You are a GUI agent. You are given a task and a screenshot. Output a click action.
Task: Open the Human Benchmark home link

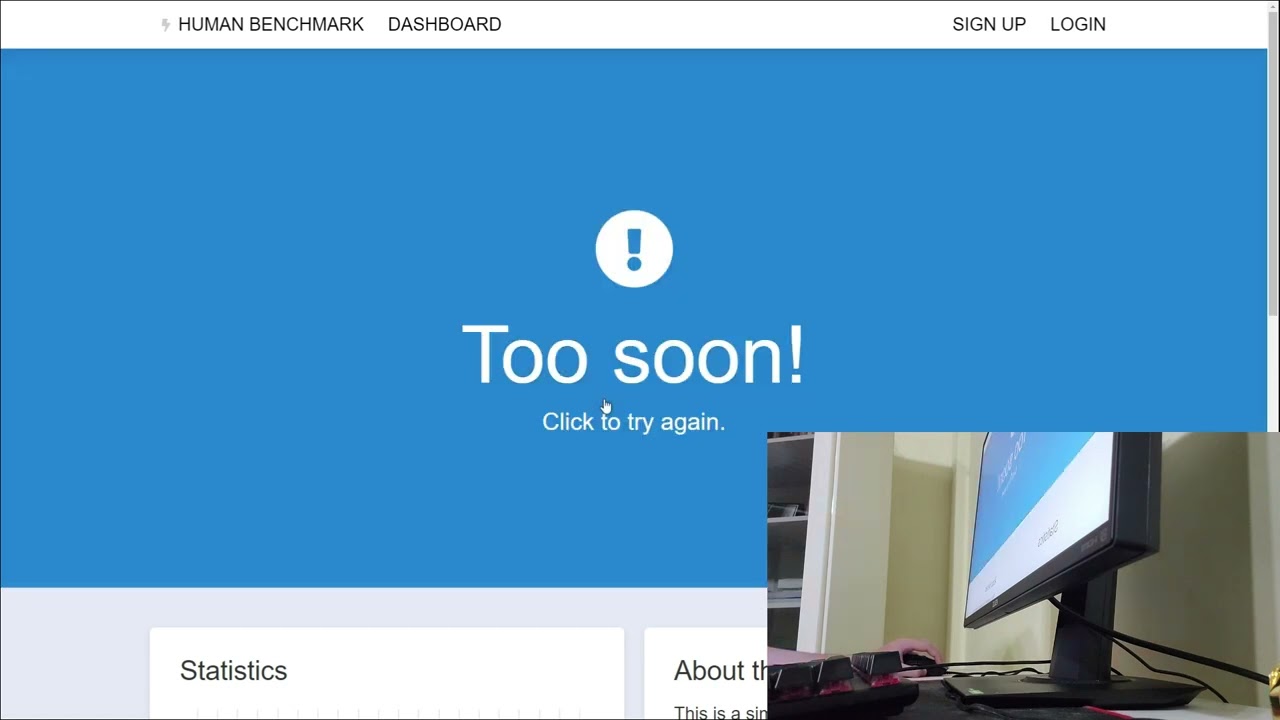click(270, 24)
